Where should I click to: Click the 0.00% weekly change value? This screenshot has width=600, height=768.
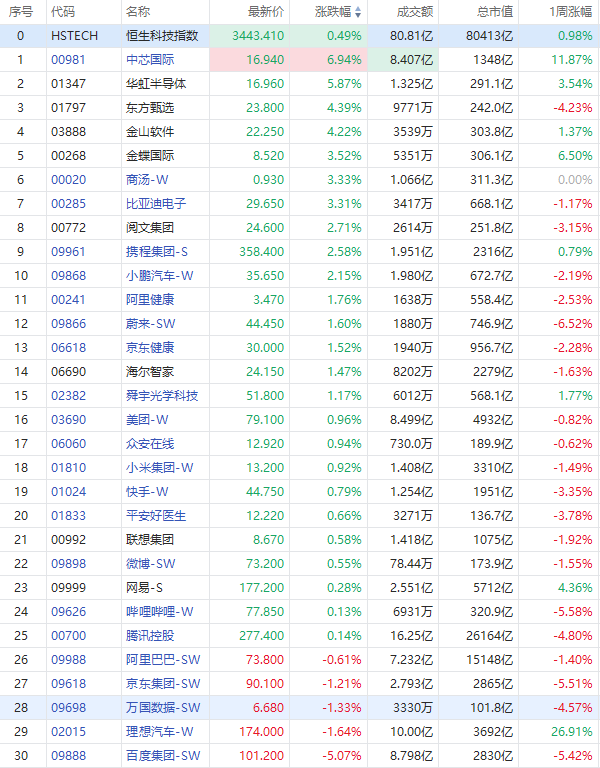575,180
